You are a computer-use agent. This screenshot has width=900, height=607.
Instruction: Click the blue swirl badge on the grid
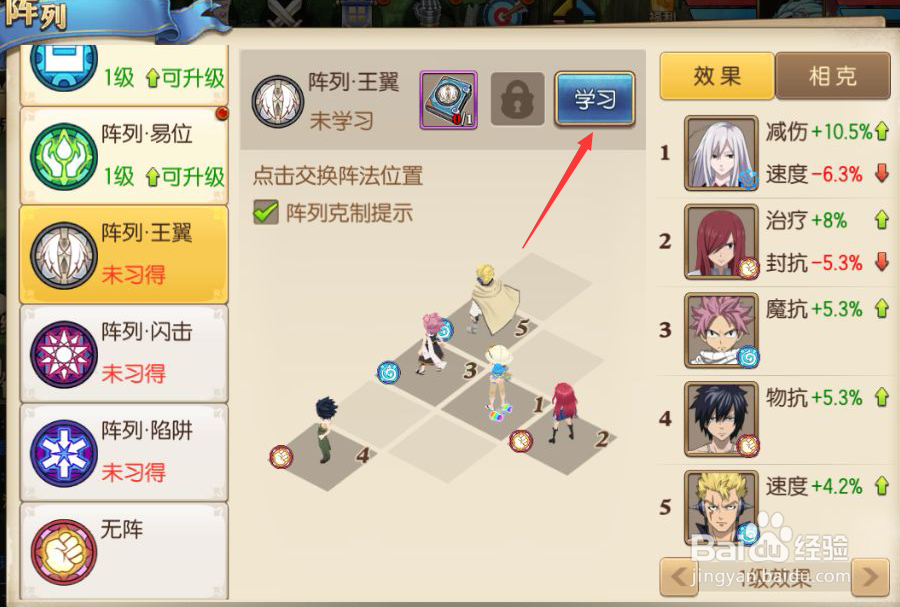[389, 373]
